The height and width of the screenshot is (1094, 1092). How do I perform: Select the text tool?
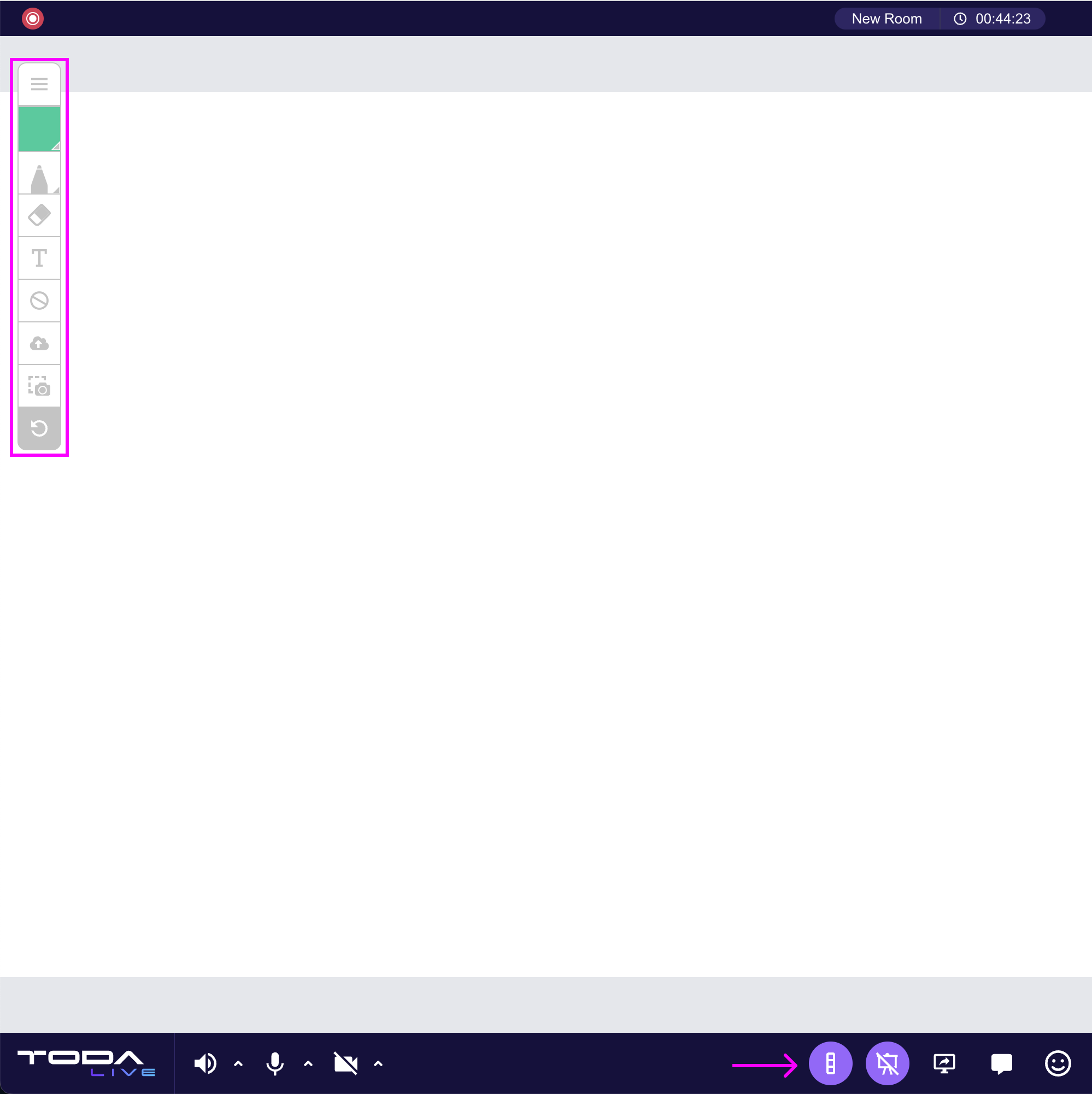point(39,258)
